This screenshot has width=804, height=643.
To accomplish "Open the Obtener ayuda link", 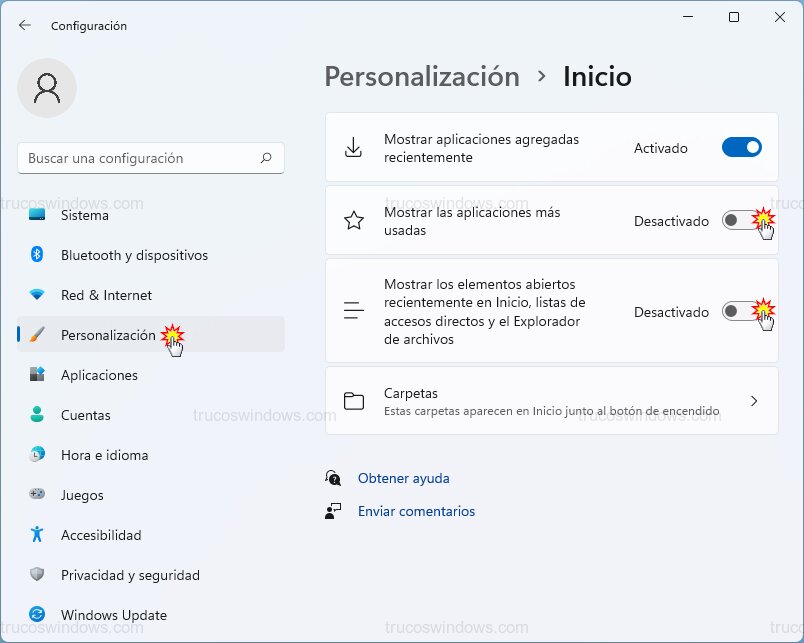I will pos(404,478).
